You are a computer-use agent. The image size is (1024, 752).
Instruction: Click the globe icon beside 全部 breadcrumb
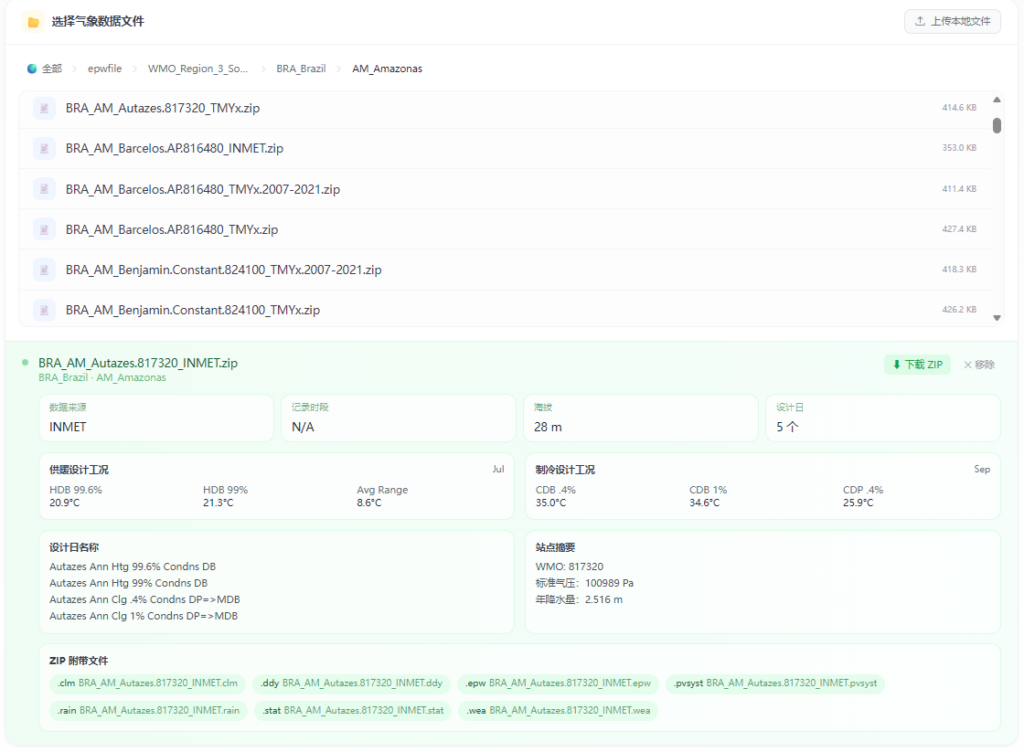(32, 69)
